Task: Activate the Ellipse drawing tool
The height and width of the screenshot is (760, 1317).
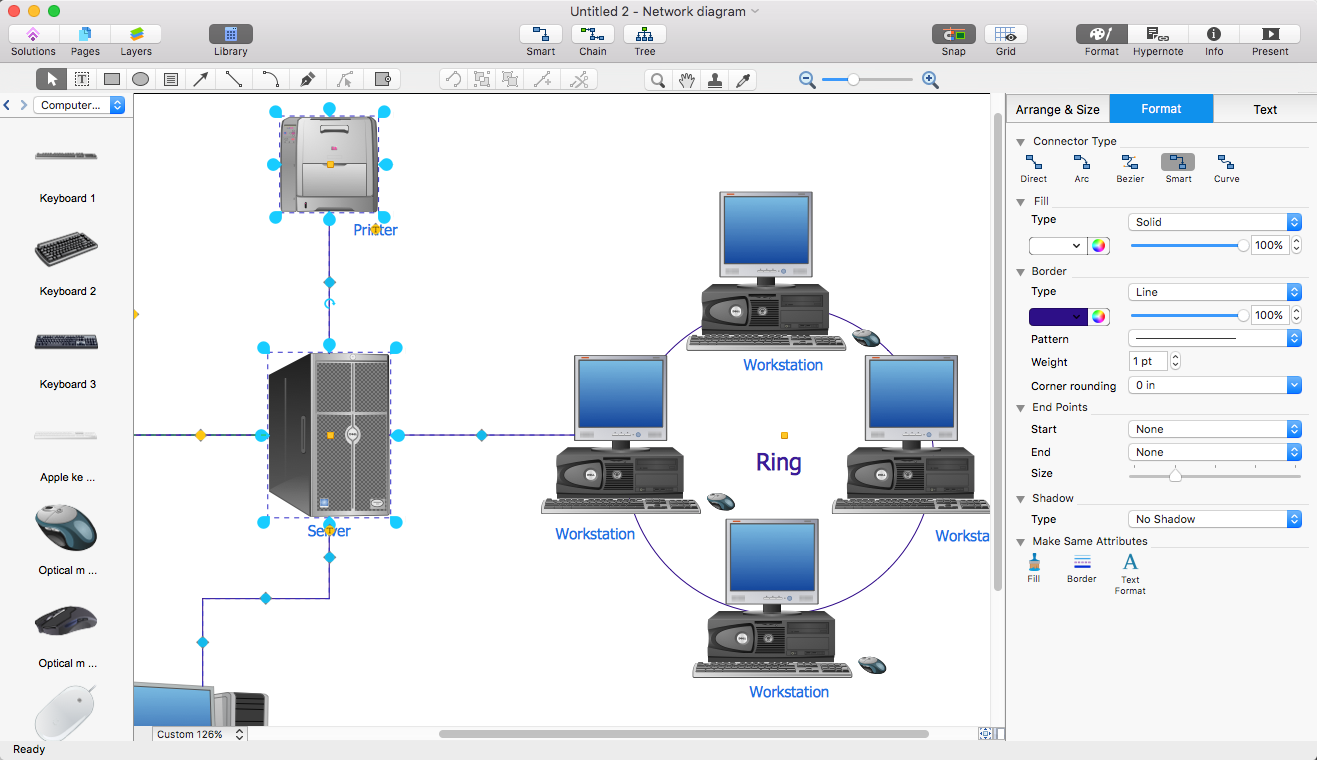Action: coord(141,78)
